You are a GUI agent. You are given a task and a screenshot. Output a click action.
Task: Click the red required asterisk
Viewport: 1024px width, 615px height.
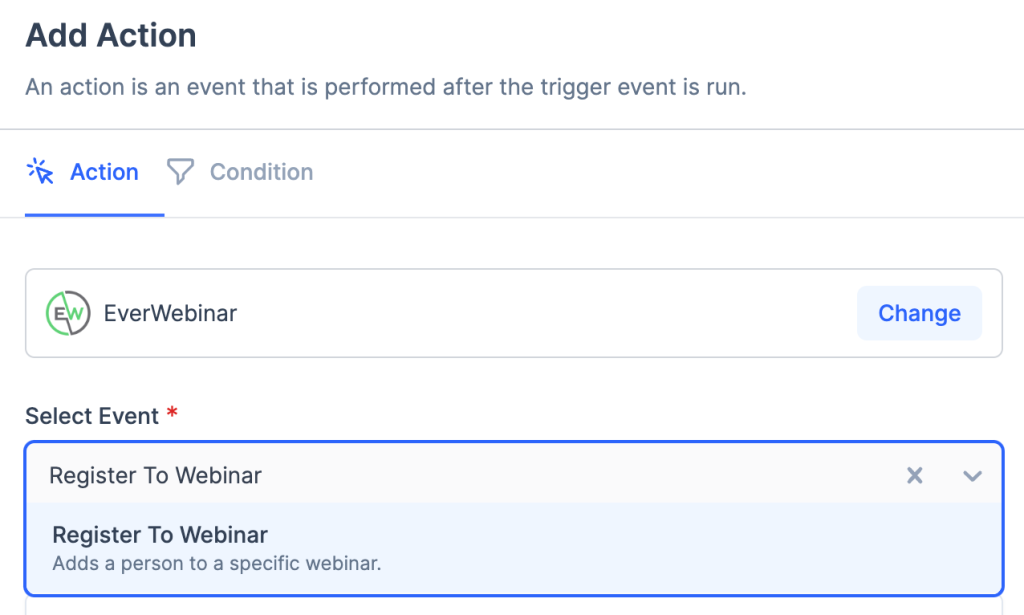click(x=172, y=415)
